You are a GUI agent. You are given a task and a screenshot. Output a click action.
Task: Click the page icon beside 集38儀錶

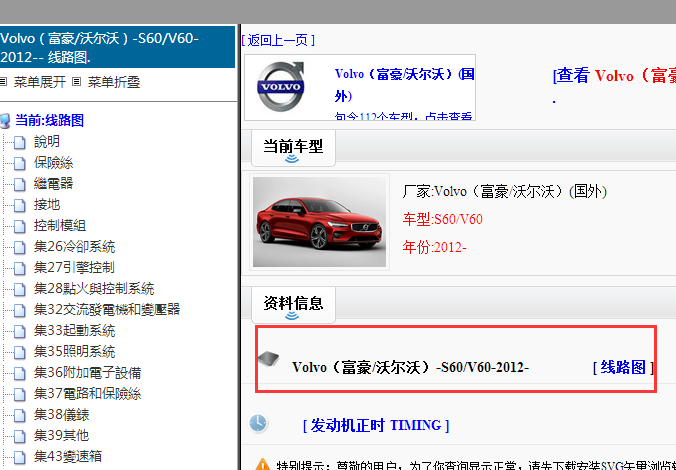(x=19, y=415)
